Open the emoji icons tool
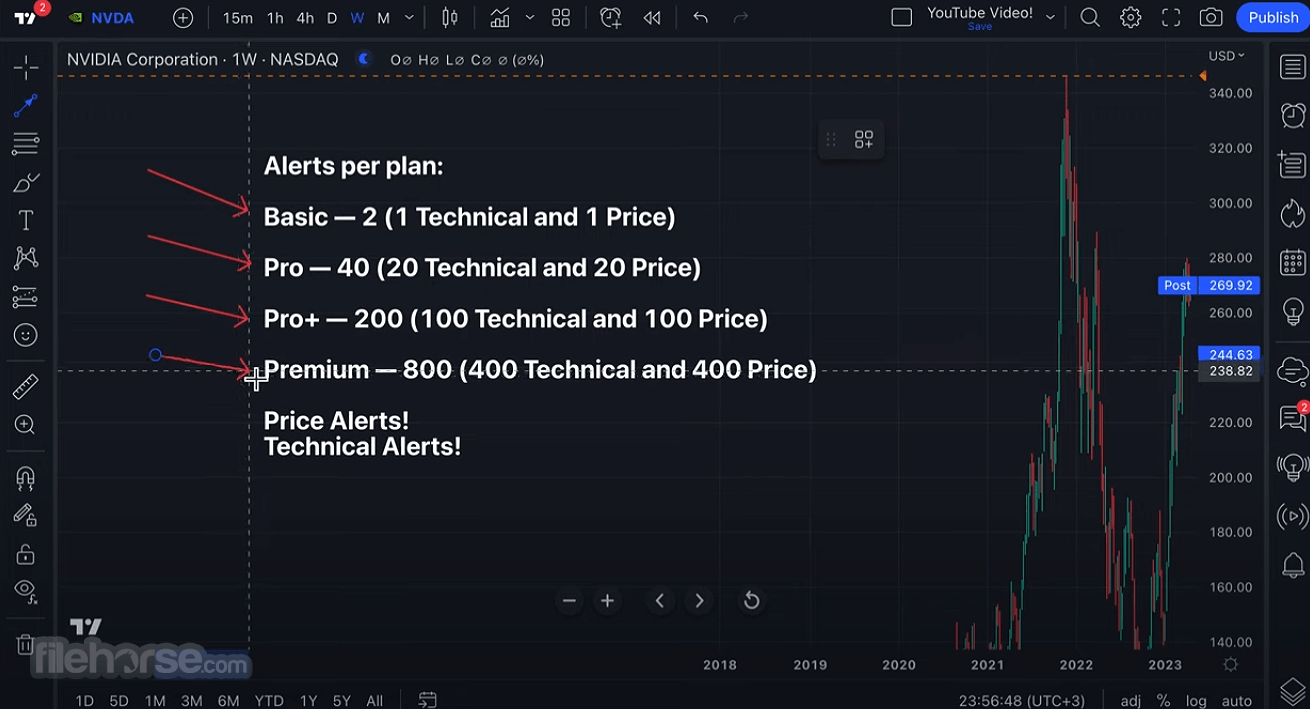 pyautogui.click(x=25, y=336)
